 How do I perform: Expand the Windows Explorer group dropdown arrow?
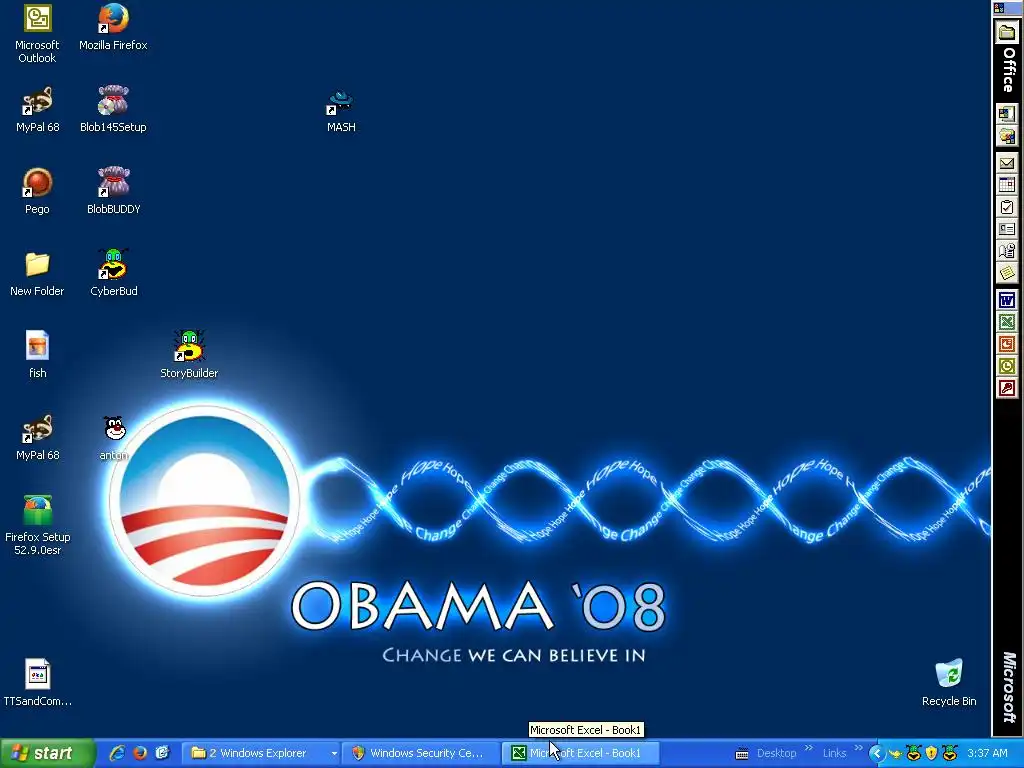point(334,754)
